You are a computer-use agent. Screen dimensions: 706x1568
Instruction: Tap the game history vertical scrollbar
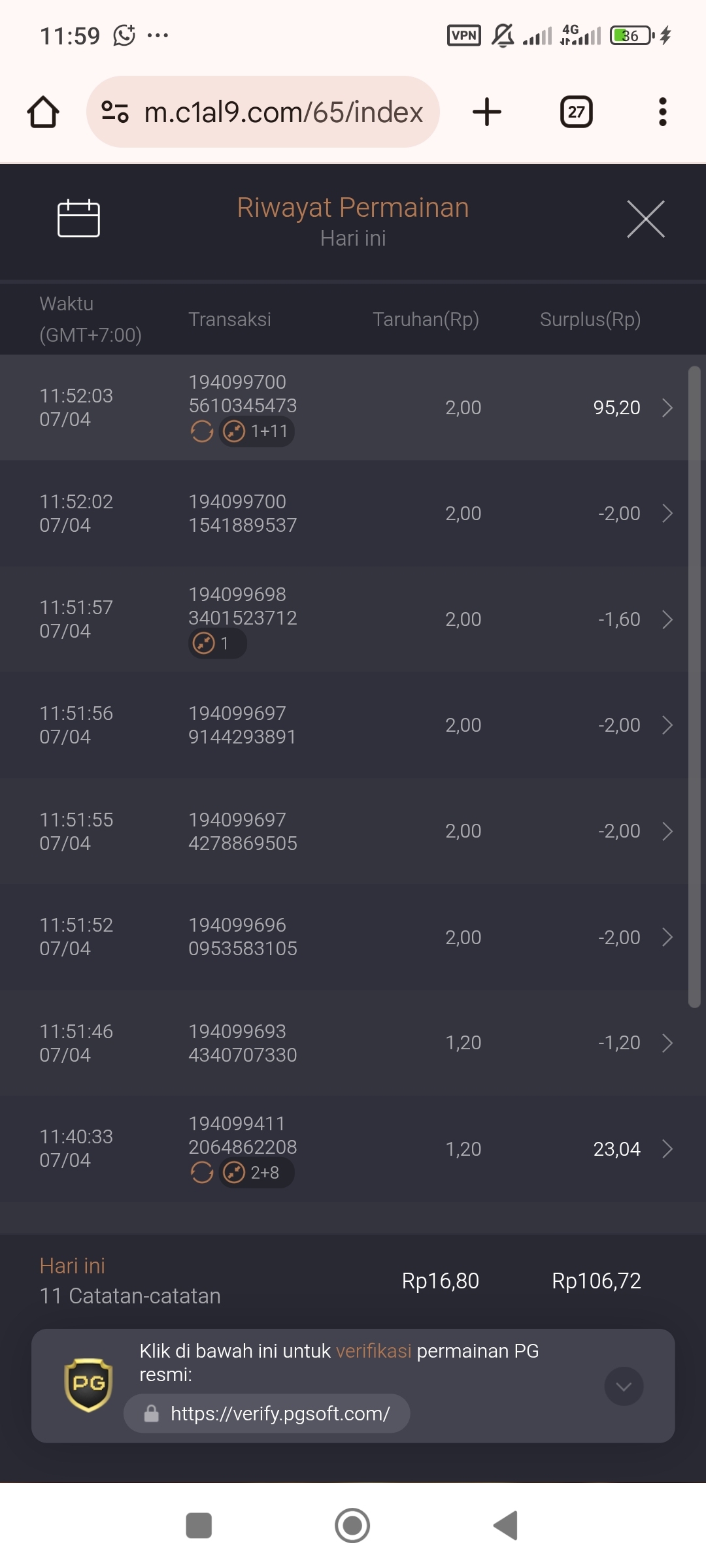click(694, 687)
